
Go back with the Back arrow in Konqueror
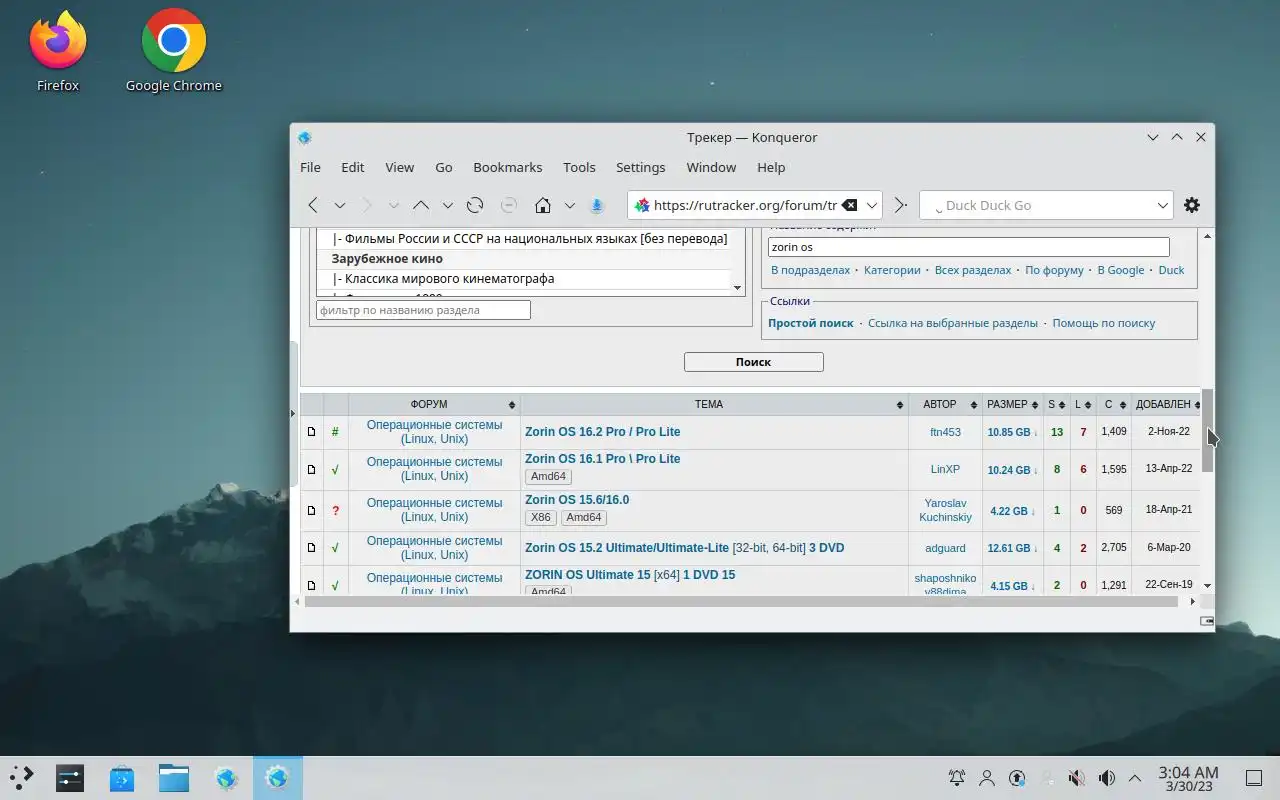click(x=313, y=205)
